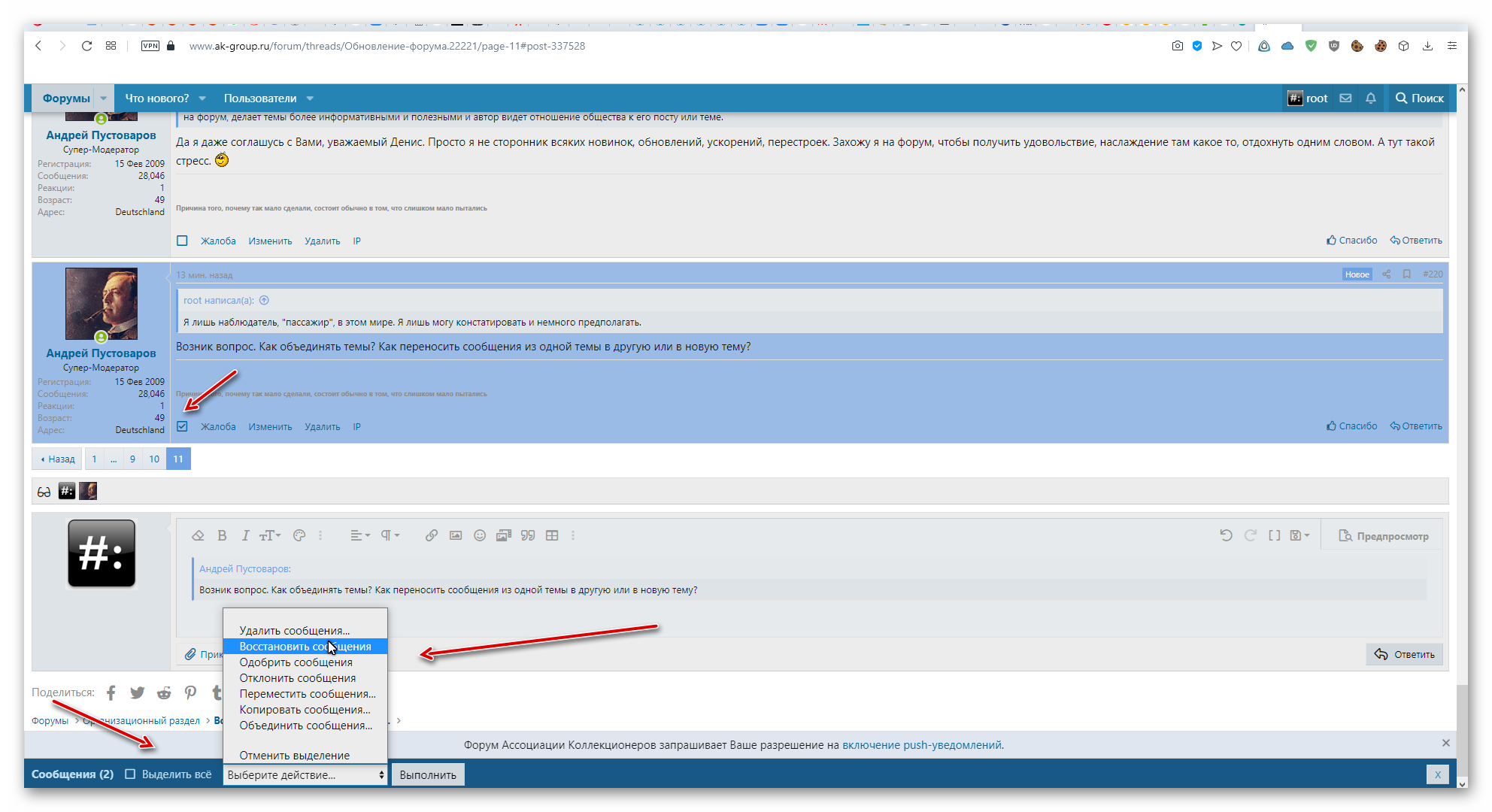Click Изменить on post #220
Screen dimensions: 1492x812
tap(270, 426)
